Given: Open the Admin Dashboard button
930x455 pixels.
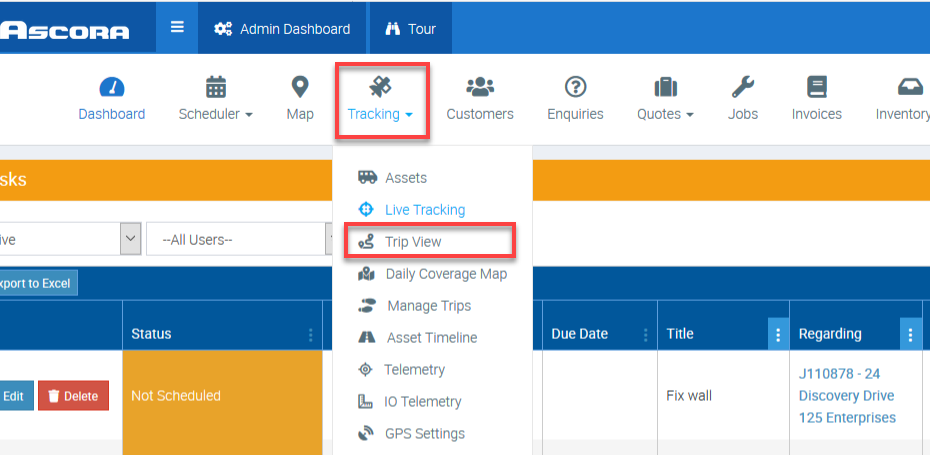Looking at the screenshot, I should tap(282, 28).
